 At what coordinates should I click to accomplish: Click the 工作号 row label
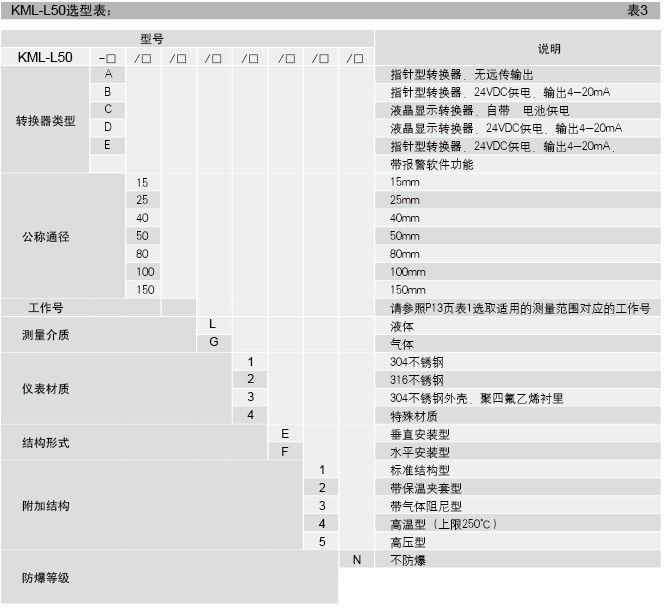tap(45, 308)
